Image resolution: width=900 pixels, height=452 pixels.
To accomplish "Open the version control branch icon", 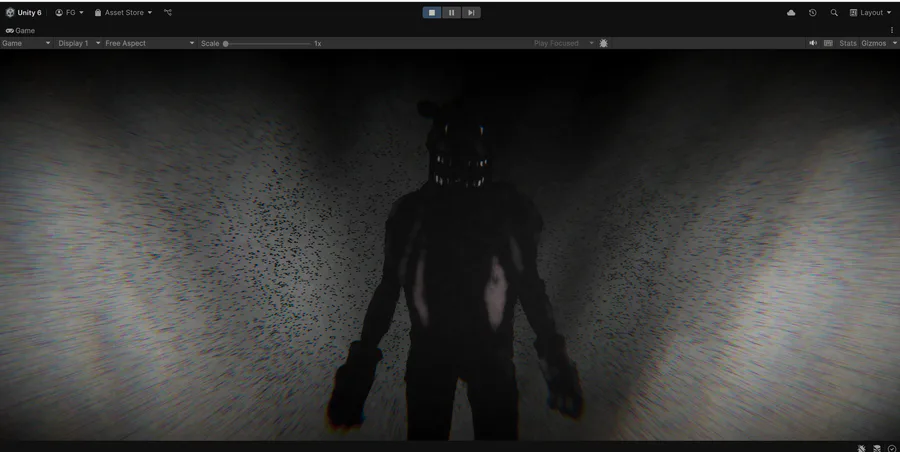I will point(168,13).
